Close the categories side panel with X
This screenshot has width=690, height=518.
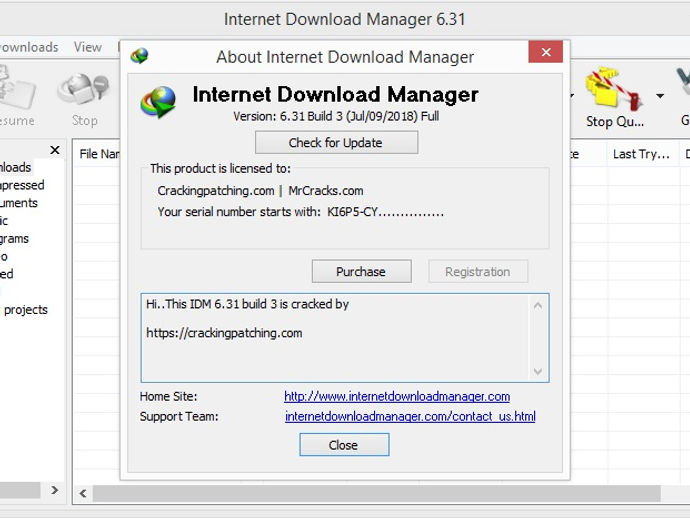click(x=55, y=150)
